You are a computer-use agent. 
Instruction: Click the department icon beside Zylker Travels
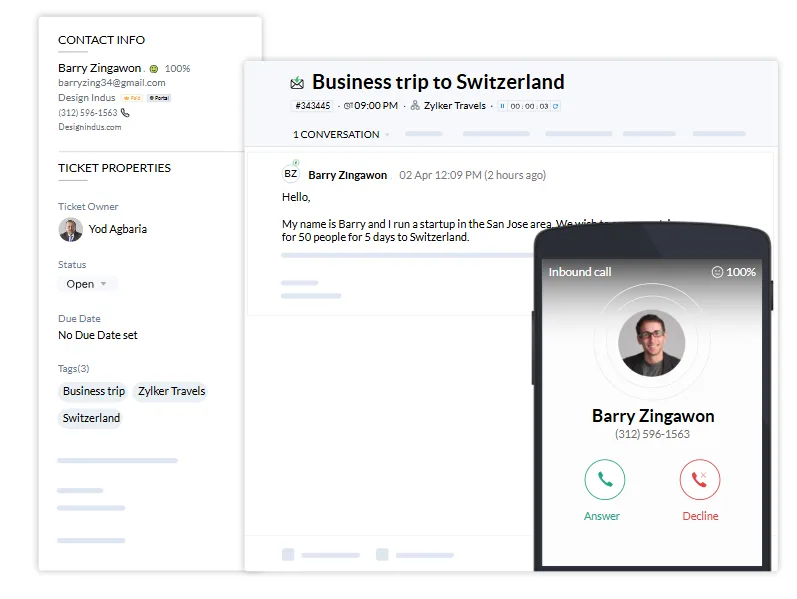pos(415,105)
